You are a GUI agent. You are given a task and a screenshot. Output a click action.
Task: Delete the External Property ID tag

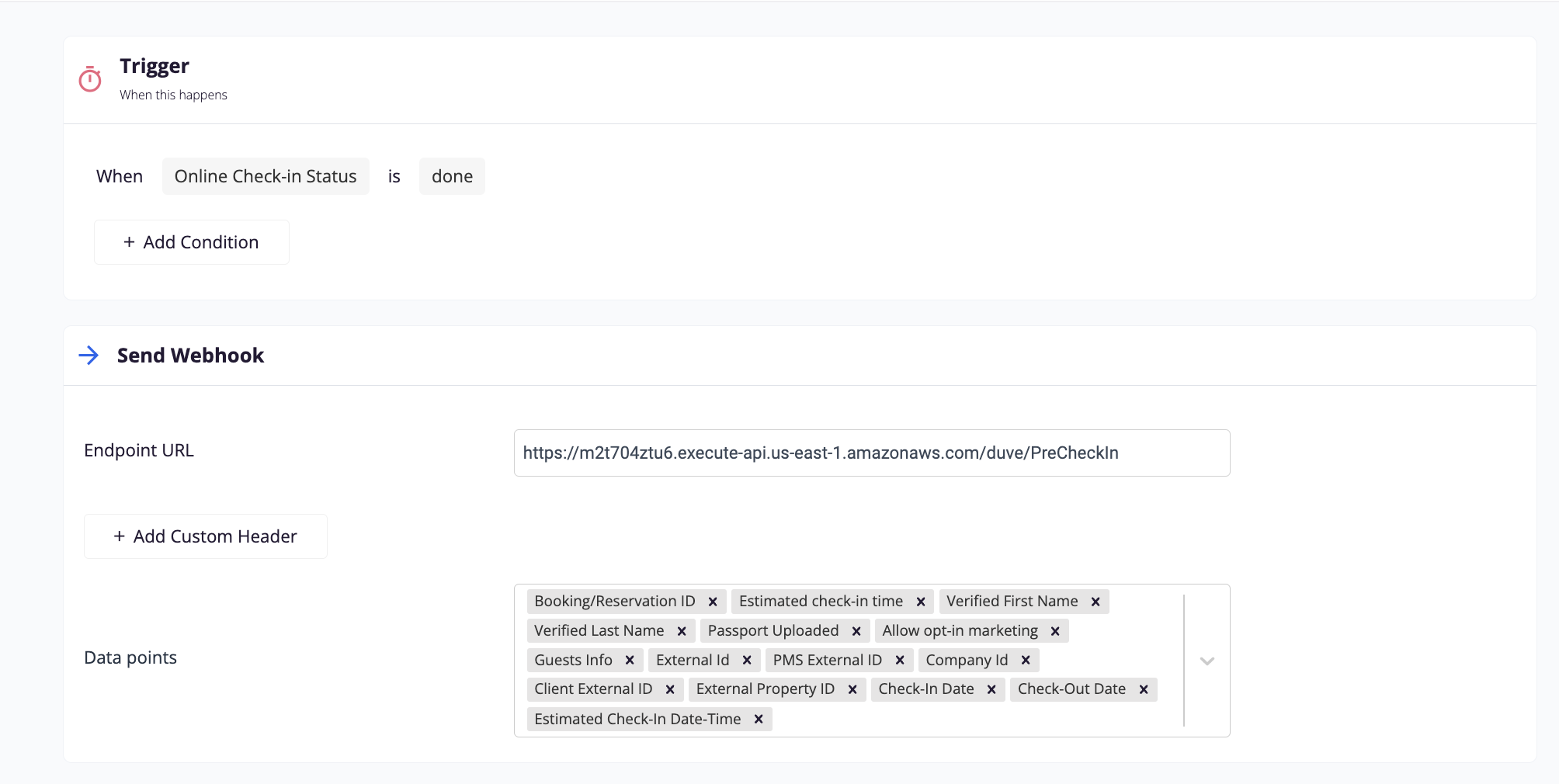point(852,689)
